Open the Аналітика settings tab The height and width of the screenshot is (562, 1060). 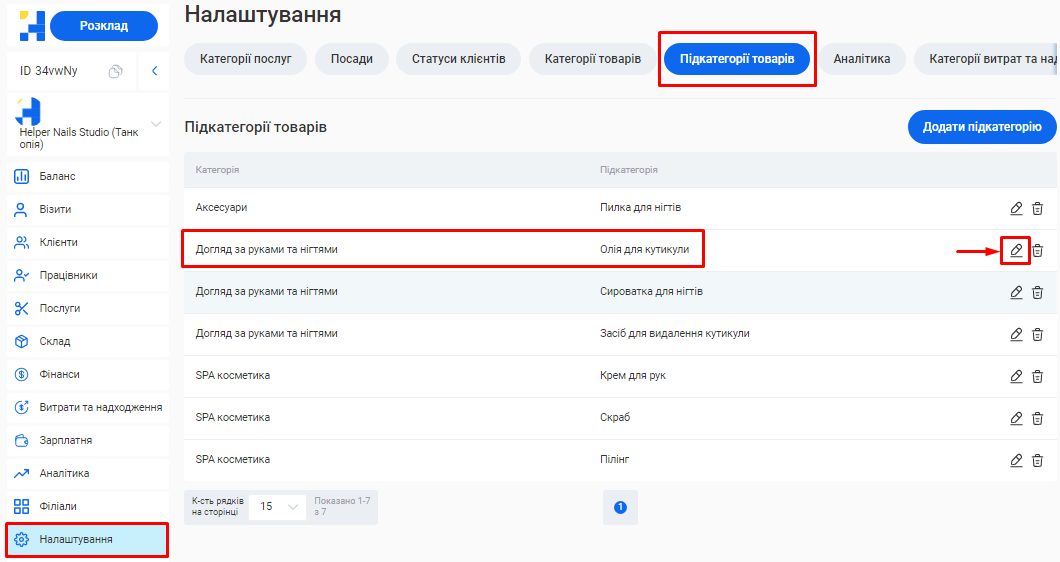[861, 59]
